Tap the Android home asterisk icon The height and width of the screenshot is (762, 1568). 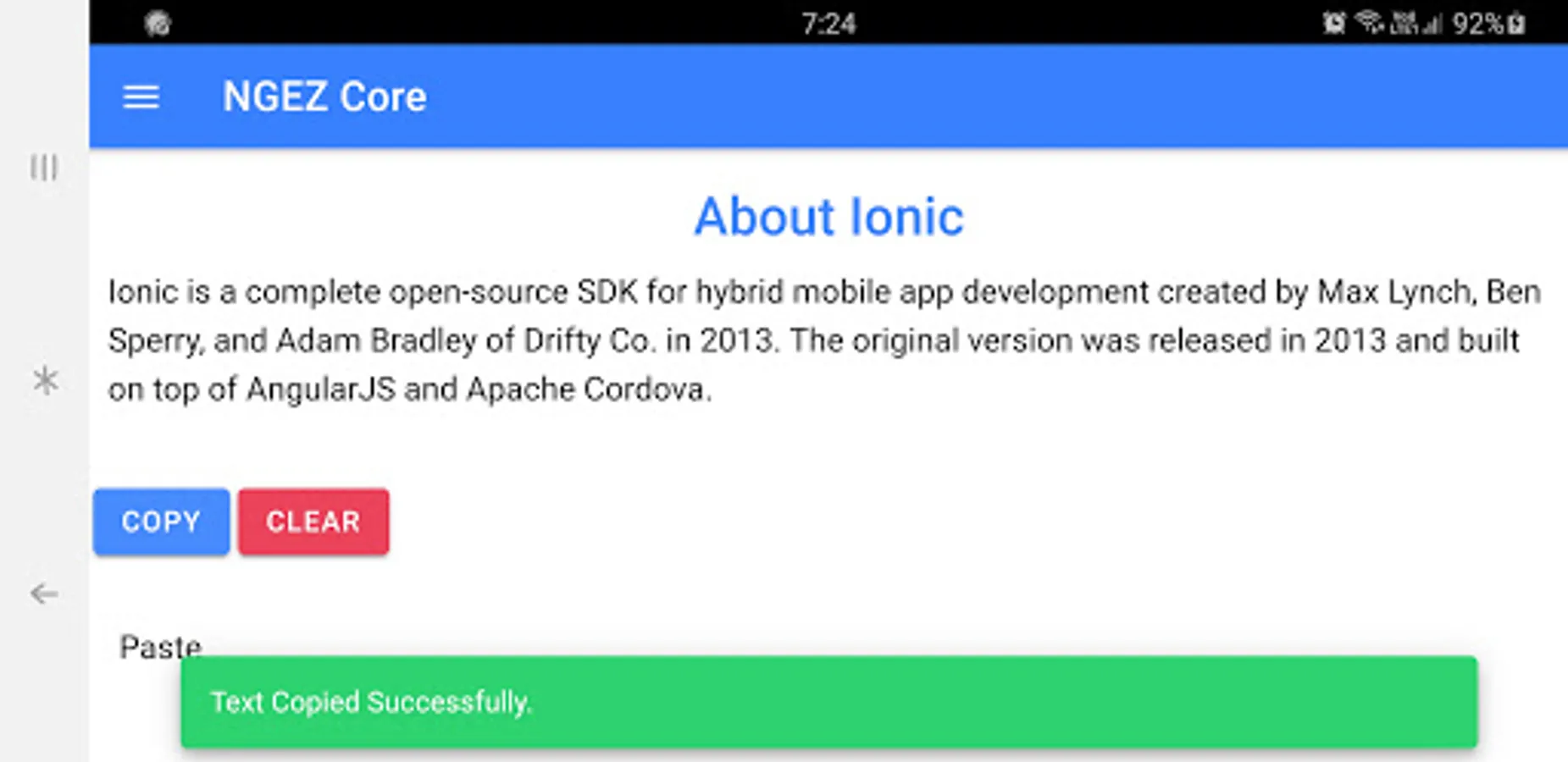(45, 380)
